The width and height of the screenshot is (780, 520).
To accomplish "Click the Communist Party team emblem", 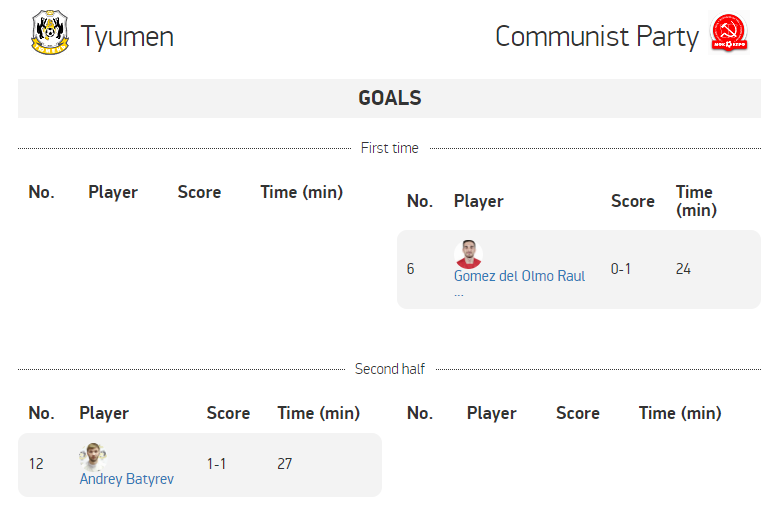I will coord(729,32).
